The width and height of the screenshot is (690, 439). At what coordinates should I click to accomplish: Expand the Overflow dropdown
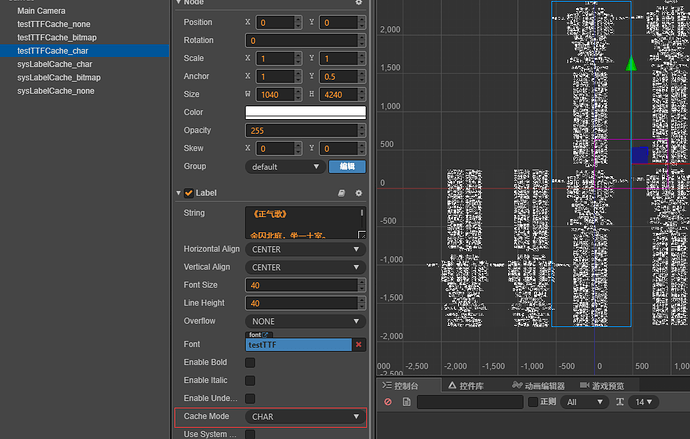tap(305, 321)
